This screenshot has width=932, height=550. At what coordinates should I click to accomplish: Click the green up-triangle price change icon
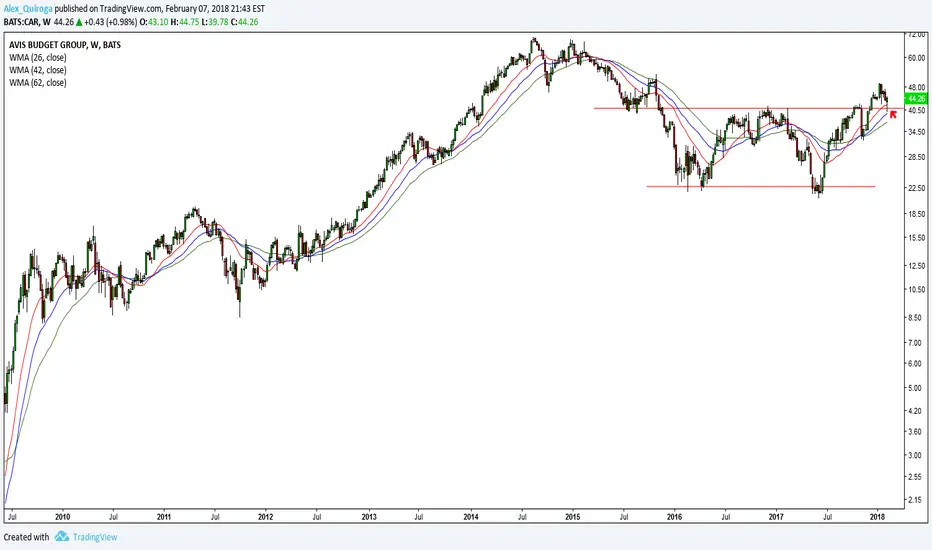click(78, 22)
